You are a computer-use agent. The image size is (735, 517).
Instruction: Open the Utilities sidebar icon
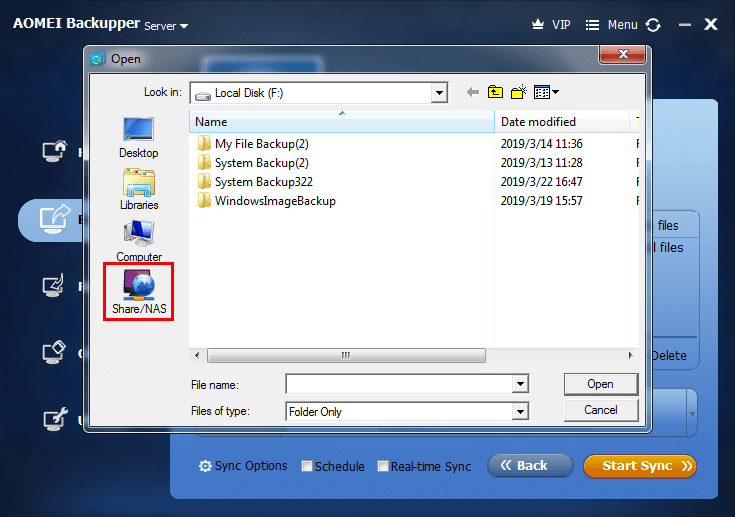pyautogui.click(x=55, y=419)
